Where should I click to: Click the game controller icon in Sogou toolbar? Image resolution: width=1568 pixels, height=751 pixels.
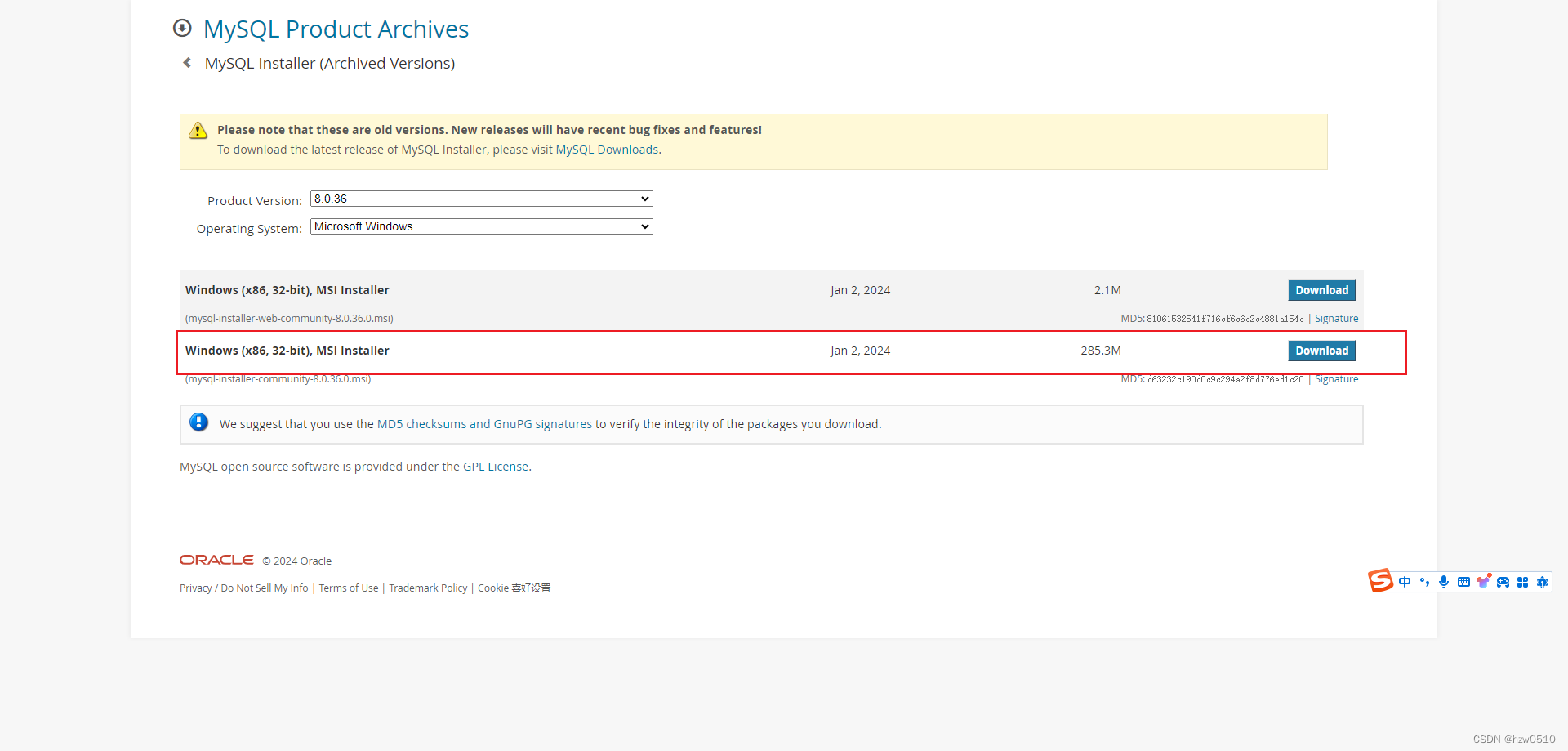tap(1503, 582)
